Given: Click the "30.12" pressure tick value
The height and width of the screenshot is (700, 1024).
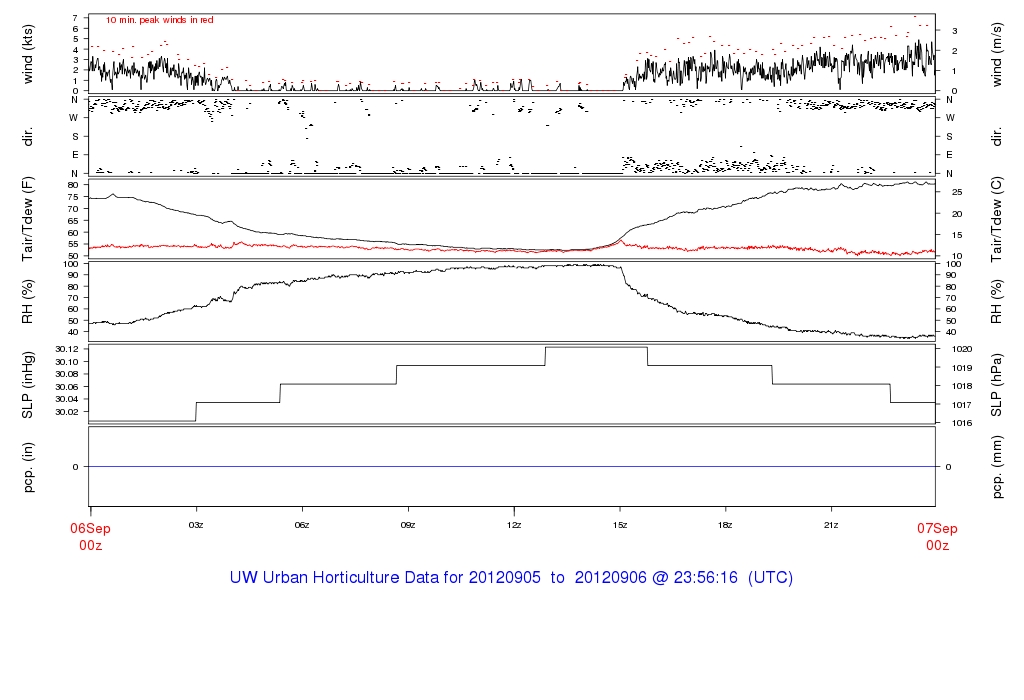Looking at the screenshot, I should click(67, 349).
